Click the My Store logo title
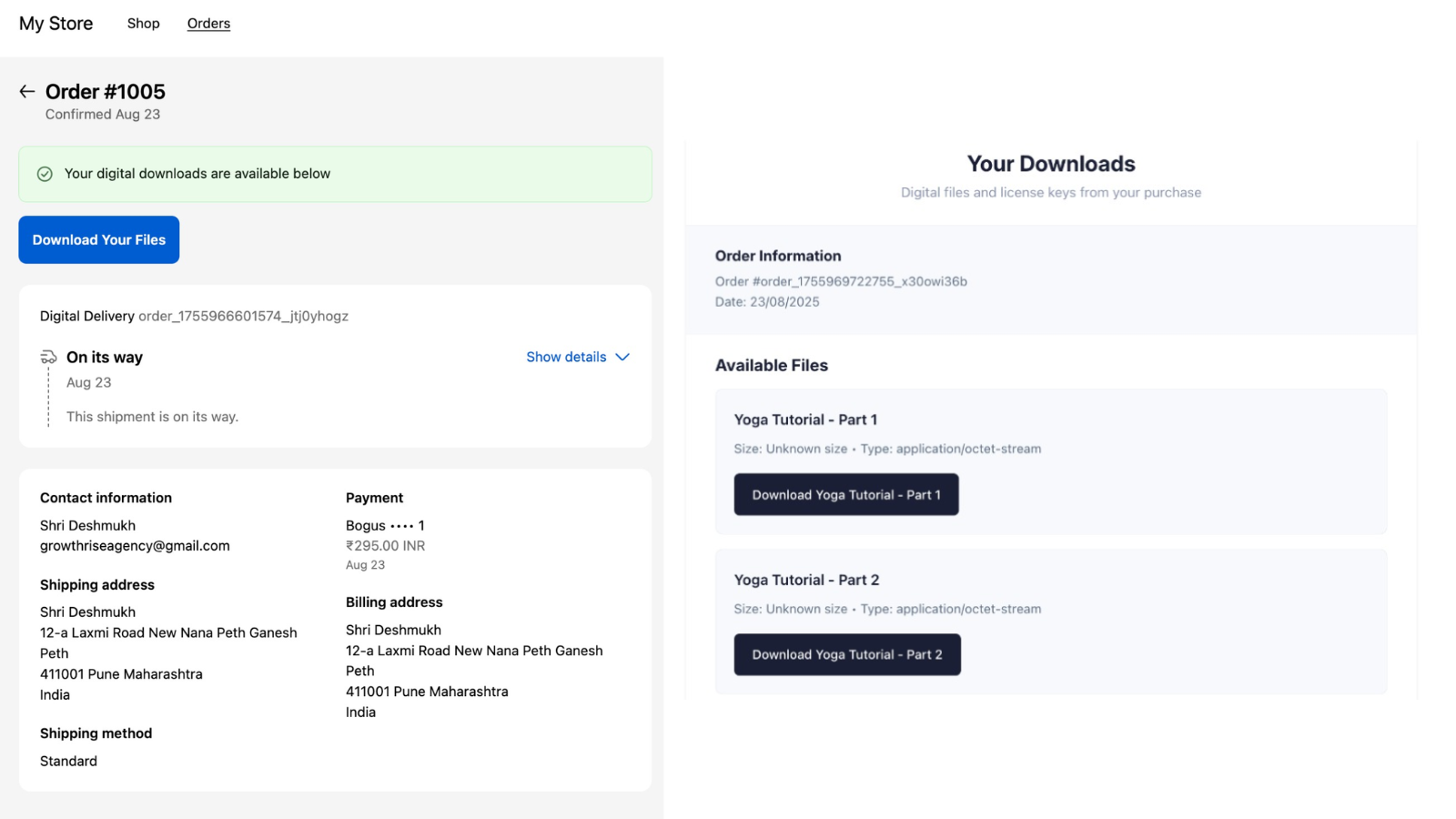The height and width of the screenshot is (819, 1456). coord(56,24)
